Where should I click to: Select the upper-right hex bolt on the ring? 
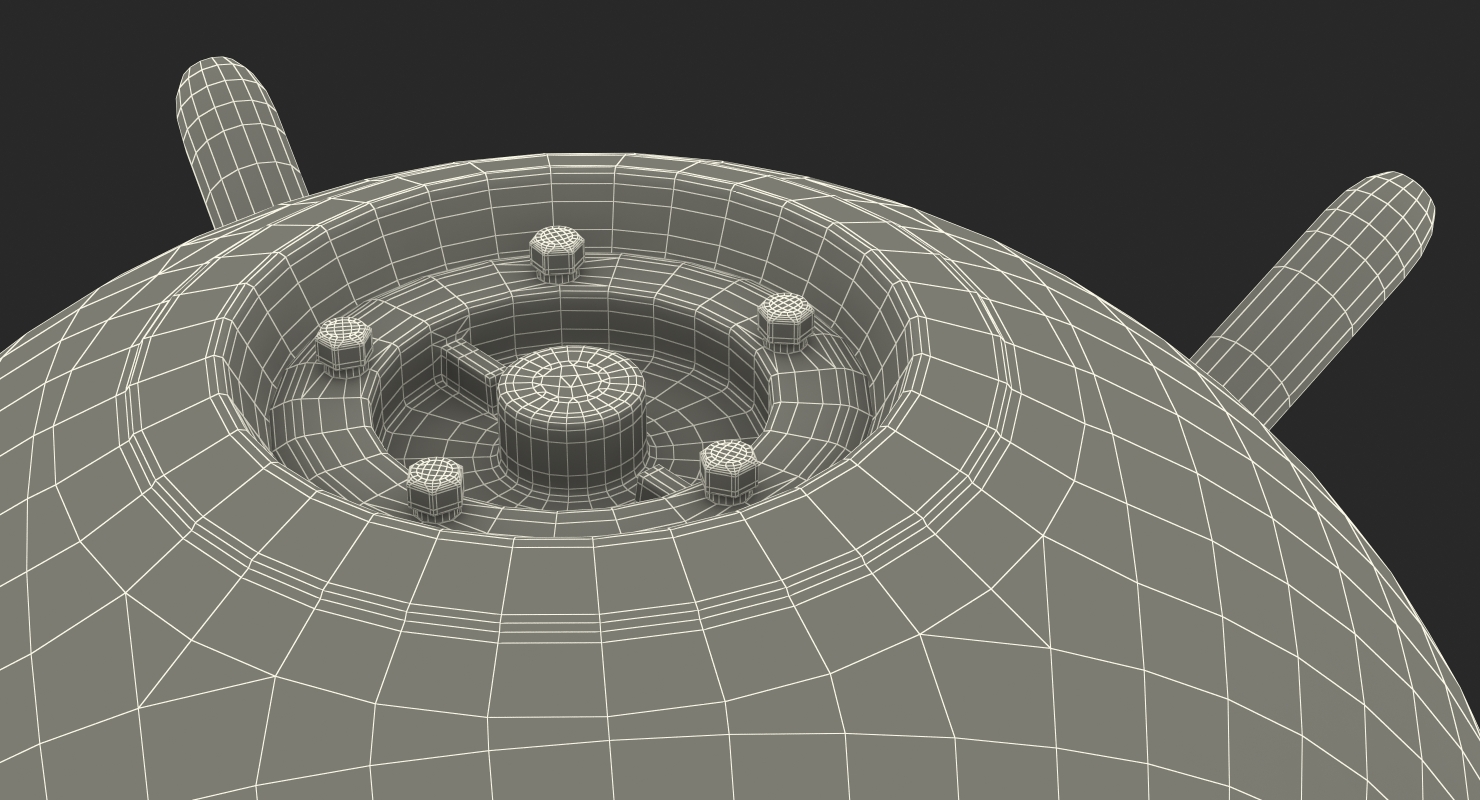[785, 321]
